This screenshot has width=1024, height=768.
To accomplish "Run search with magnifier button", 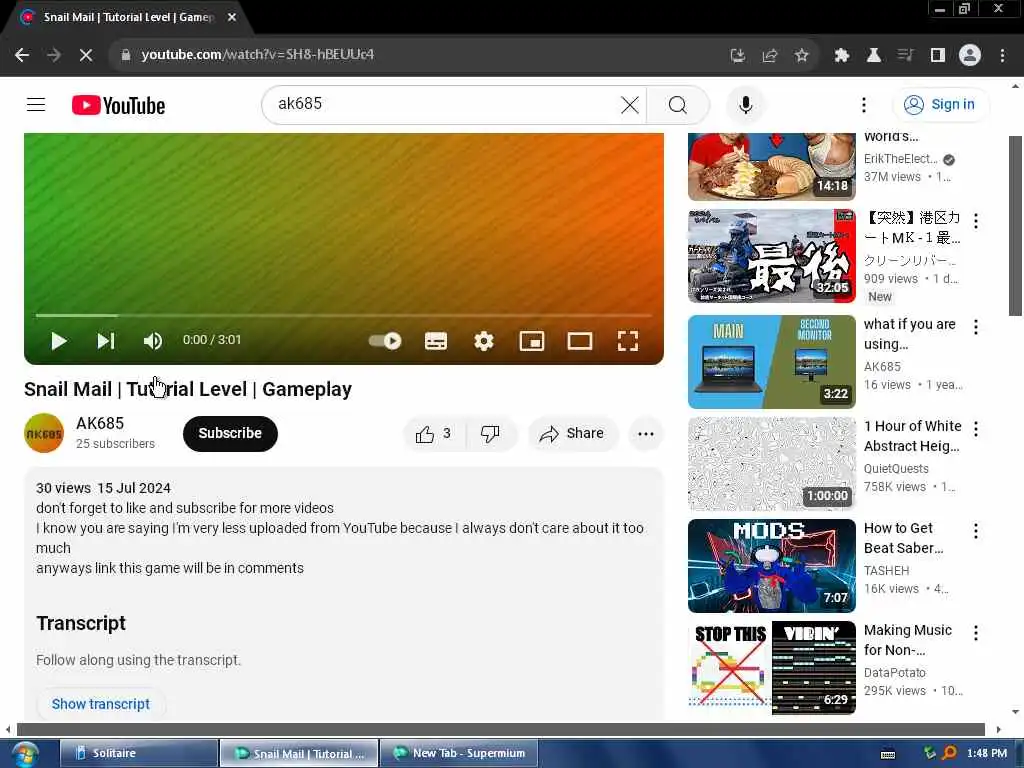I will click(678, 104).
